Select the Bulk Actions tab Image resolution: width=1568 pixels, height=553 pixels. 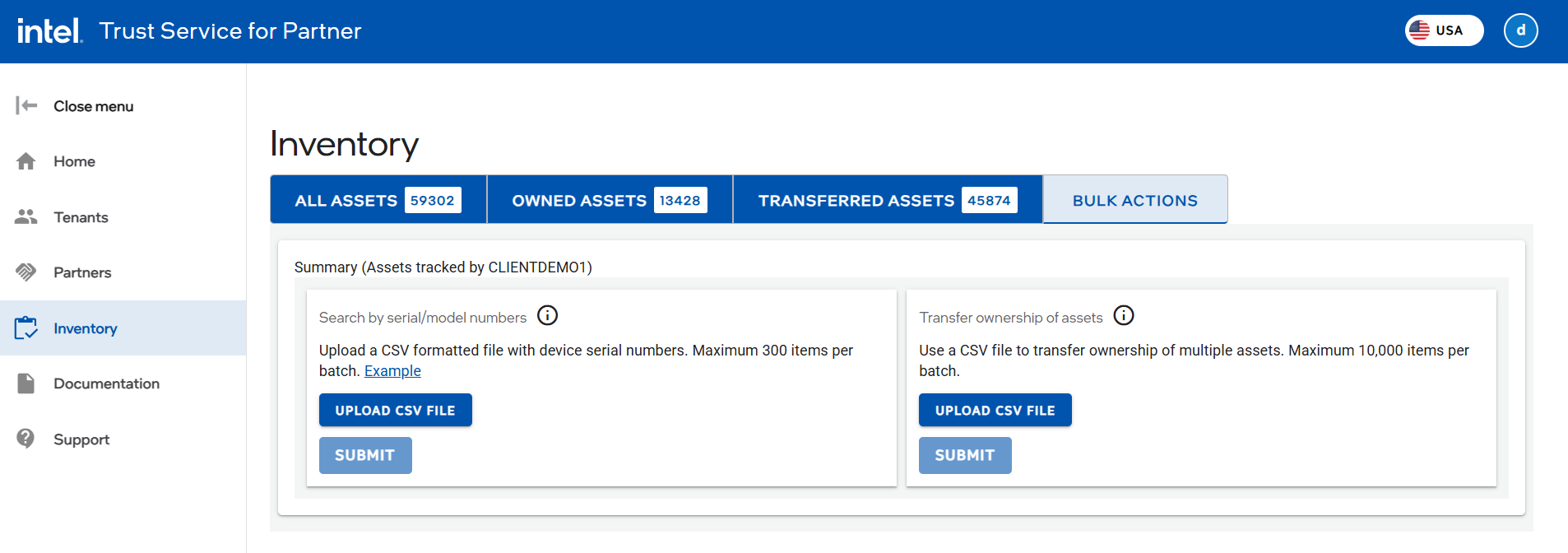coord(1135,200)
